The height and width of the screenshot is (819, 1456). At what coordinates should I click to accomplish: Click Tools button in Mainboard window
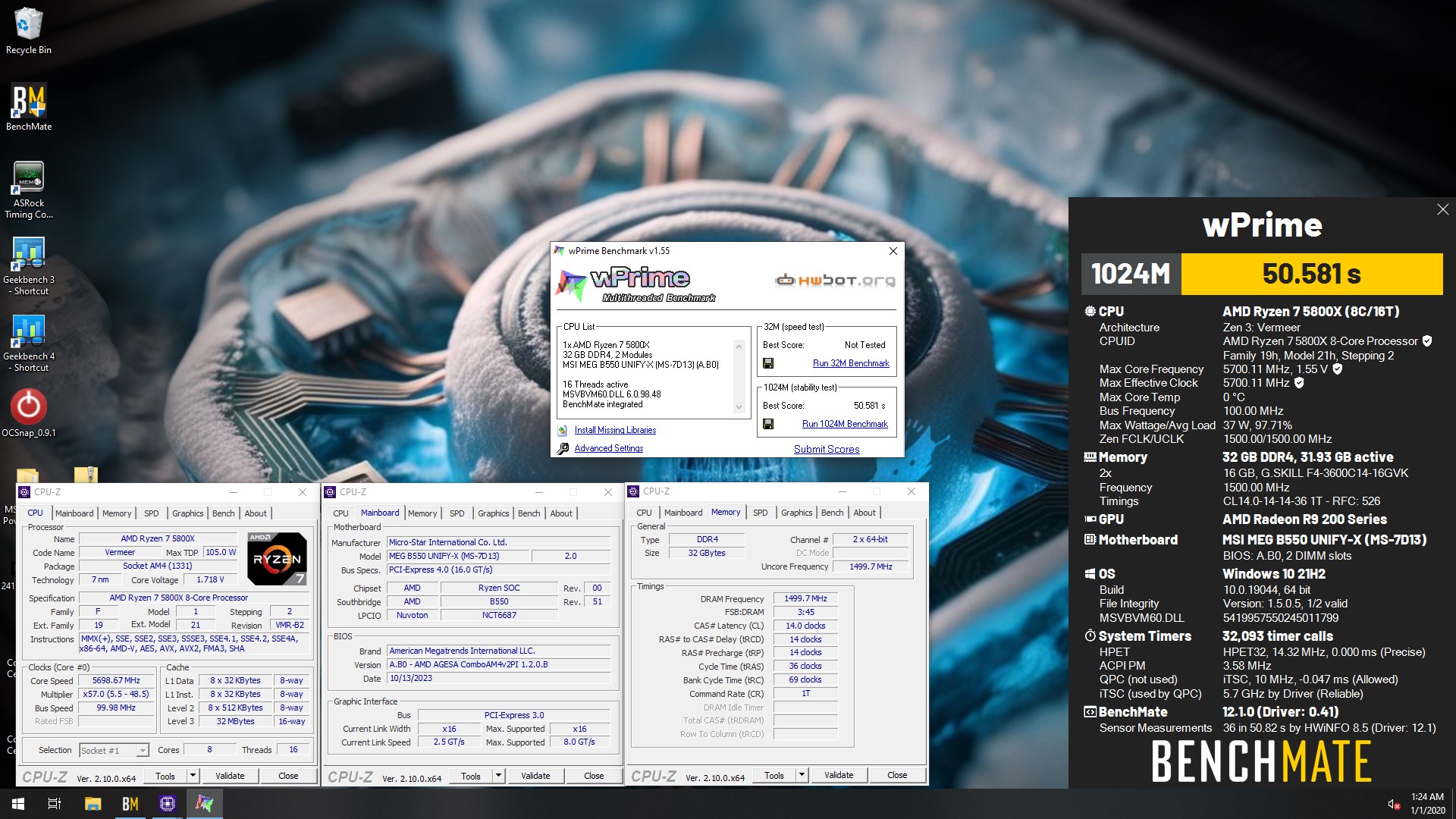click(470, 776)
